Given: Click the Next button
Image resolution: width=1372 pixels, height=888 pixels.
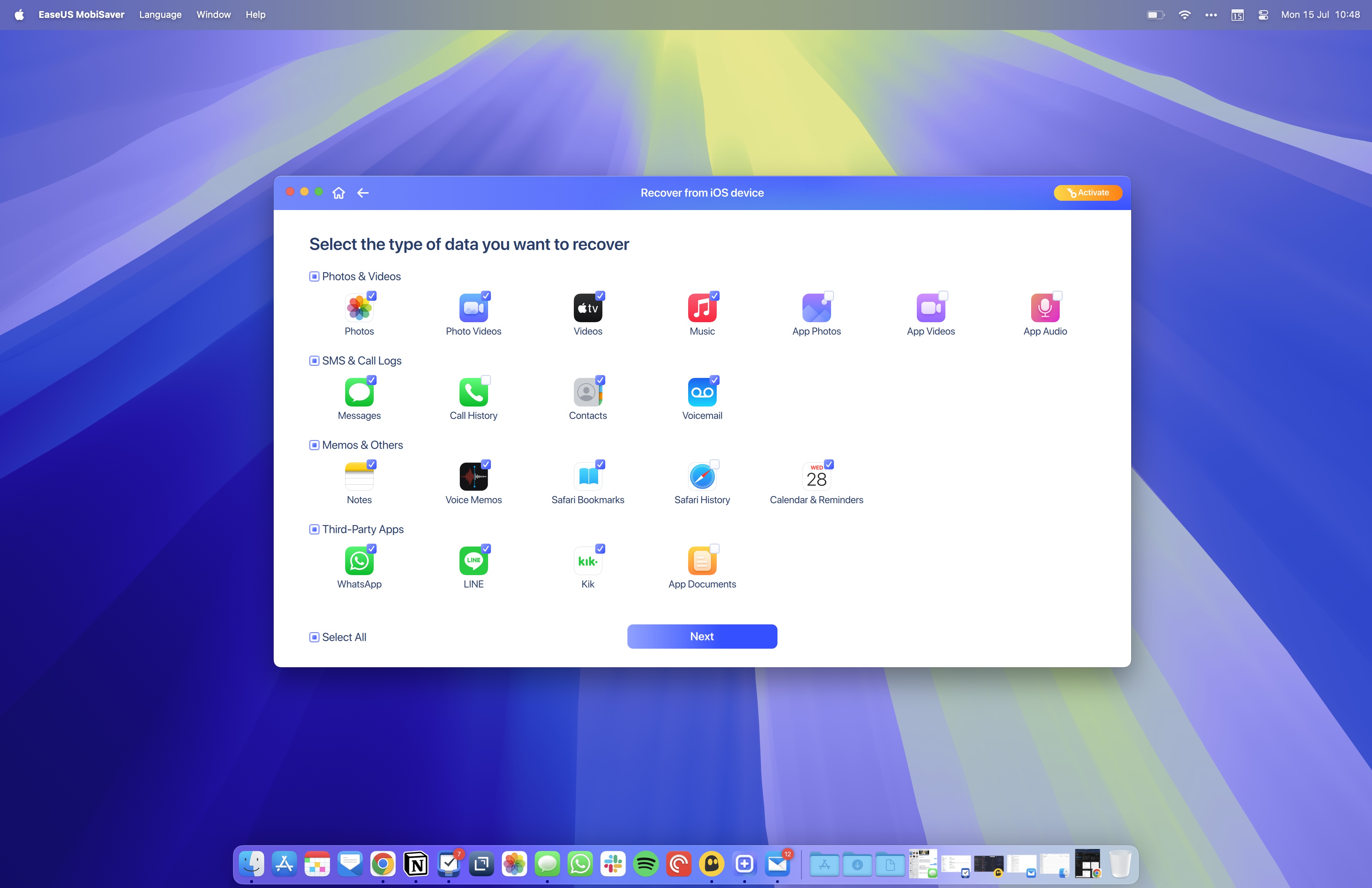Looking at the screenshot, I should pyautogui.click(x=702, y=636).
